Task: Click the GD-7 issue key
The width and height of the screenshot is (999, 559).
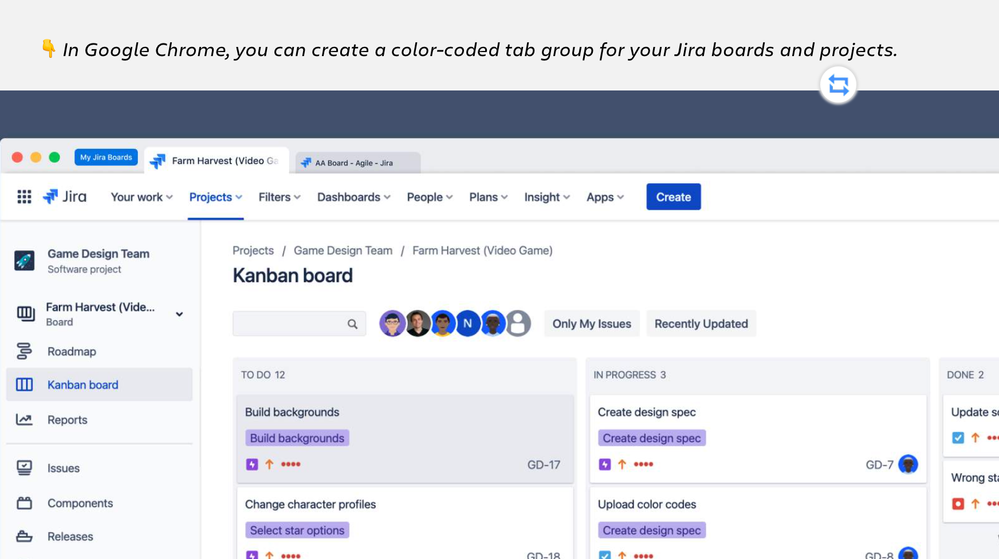Action: (x=879, y=465)
